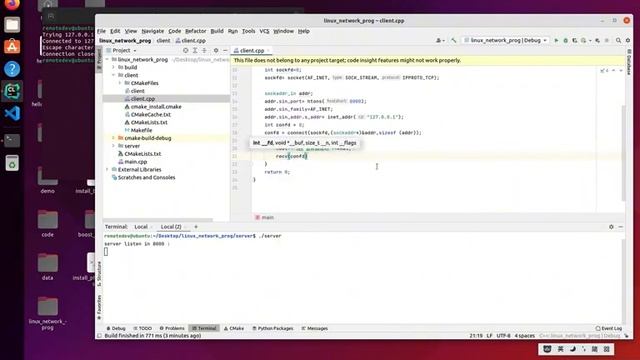Open the Messages tool window button

tap(314, 328)
